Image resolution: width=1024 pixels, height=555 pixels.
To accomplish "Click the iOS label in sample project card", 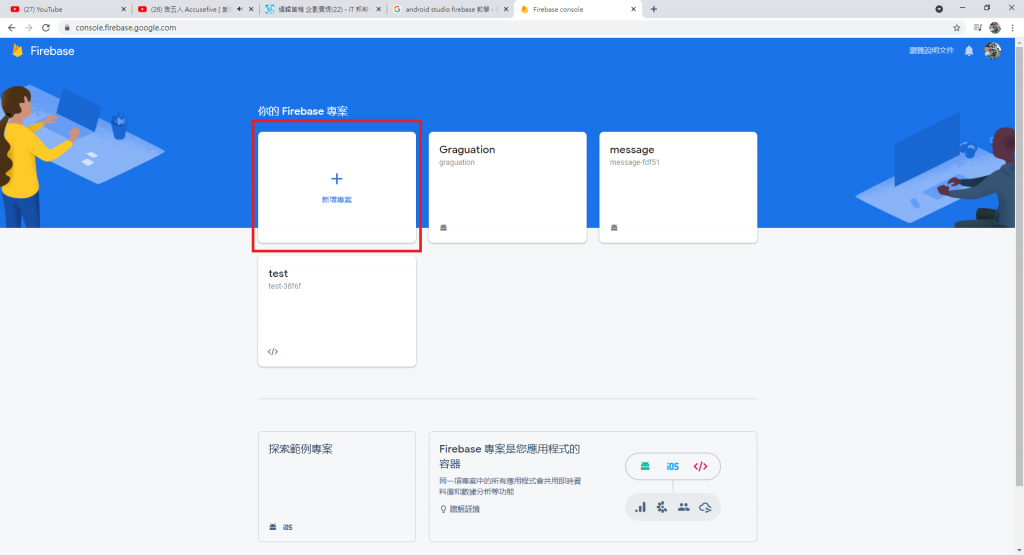I will coord(287,527).
